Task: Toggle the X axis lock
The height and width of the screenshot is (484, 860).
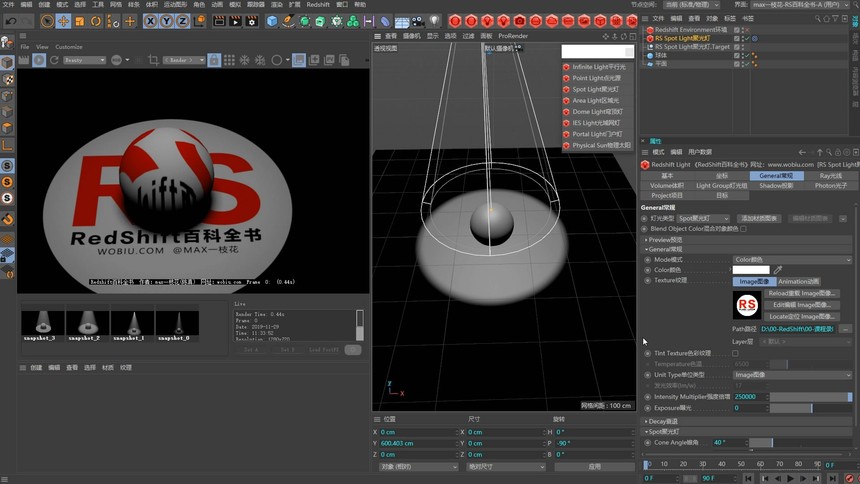Action: click(x=150, y=21)
